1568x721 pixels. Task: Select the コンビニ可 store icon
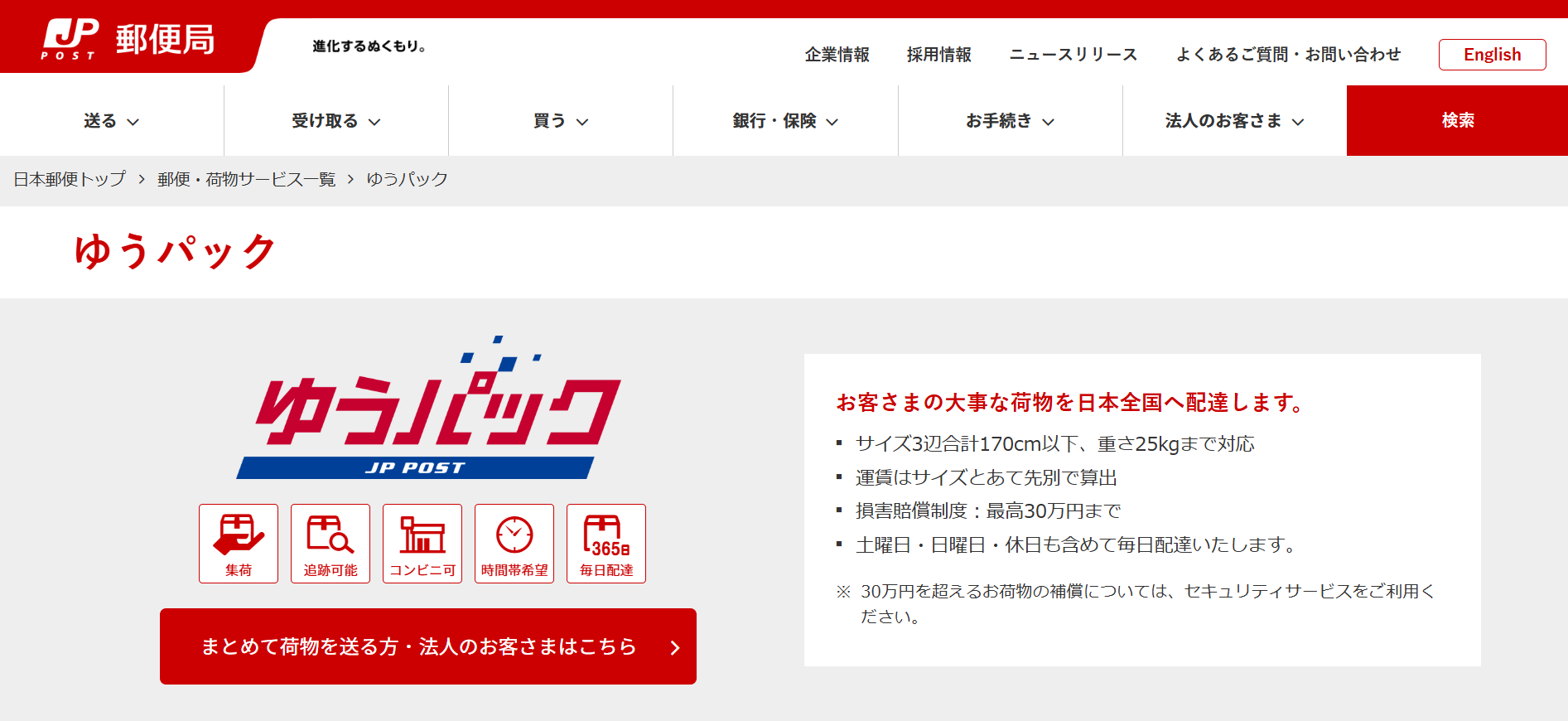pyautogui.click(x=422, y=543)
